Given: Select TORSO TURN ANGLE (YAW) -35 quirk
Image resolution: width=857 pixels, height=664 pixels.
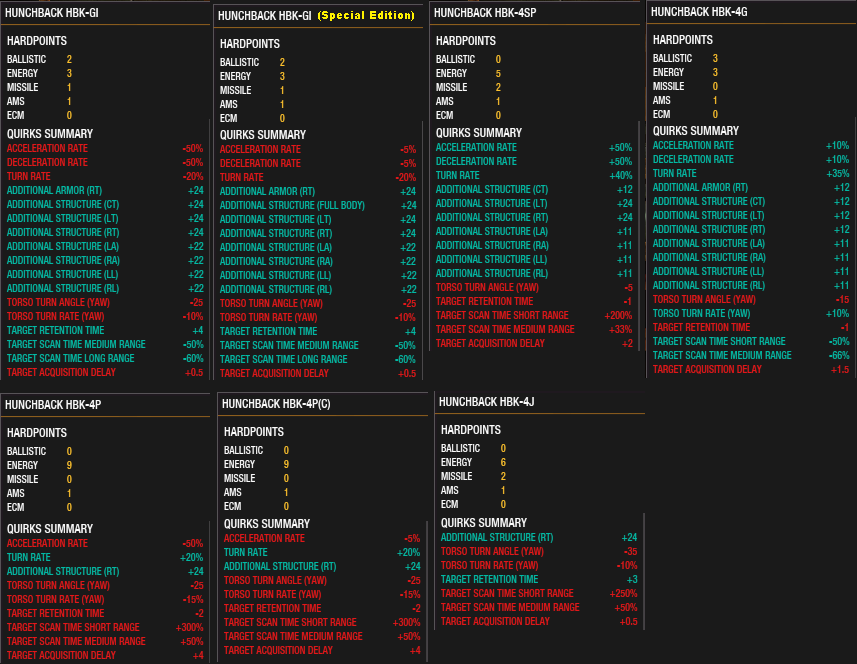Looking at the screenshot, I should pos(539,551).
